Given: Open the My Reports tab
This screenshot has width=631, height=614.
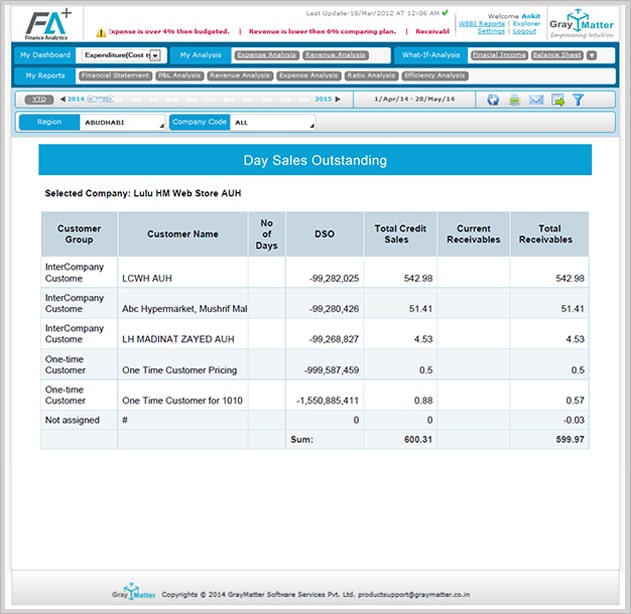Looking at the screenshot, I should coord(45,76).
